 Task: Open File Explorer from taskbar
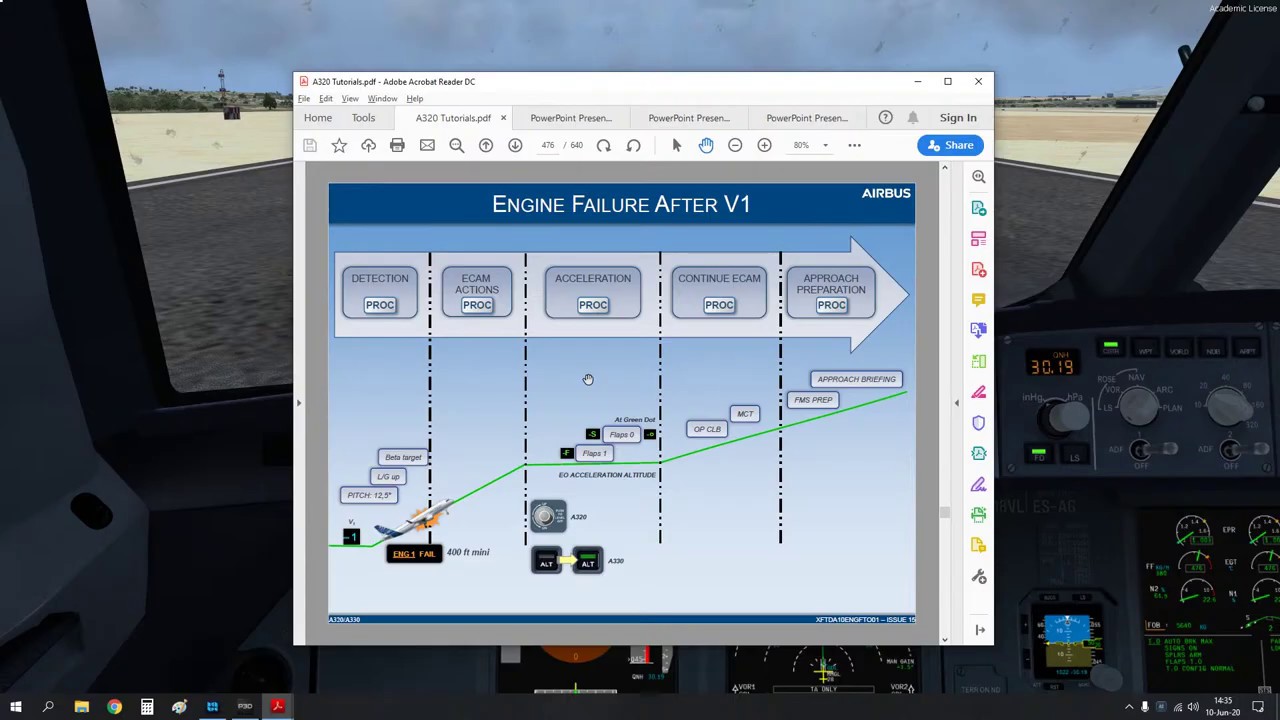(82, 707)
